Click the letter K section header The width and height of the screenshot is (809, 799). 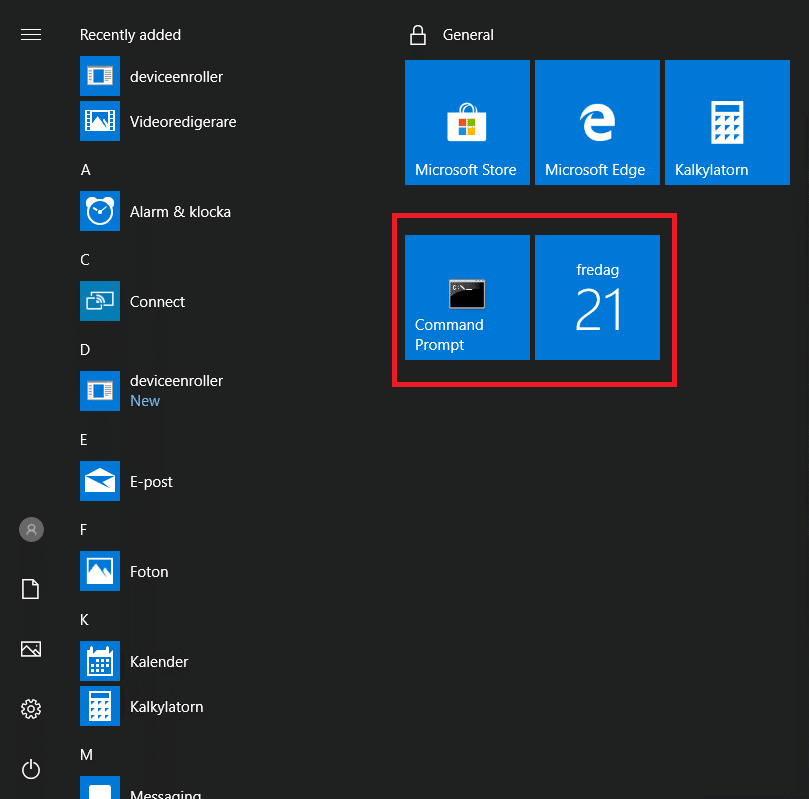85,619
